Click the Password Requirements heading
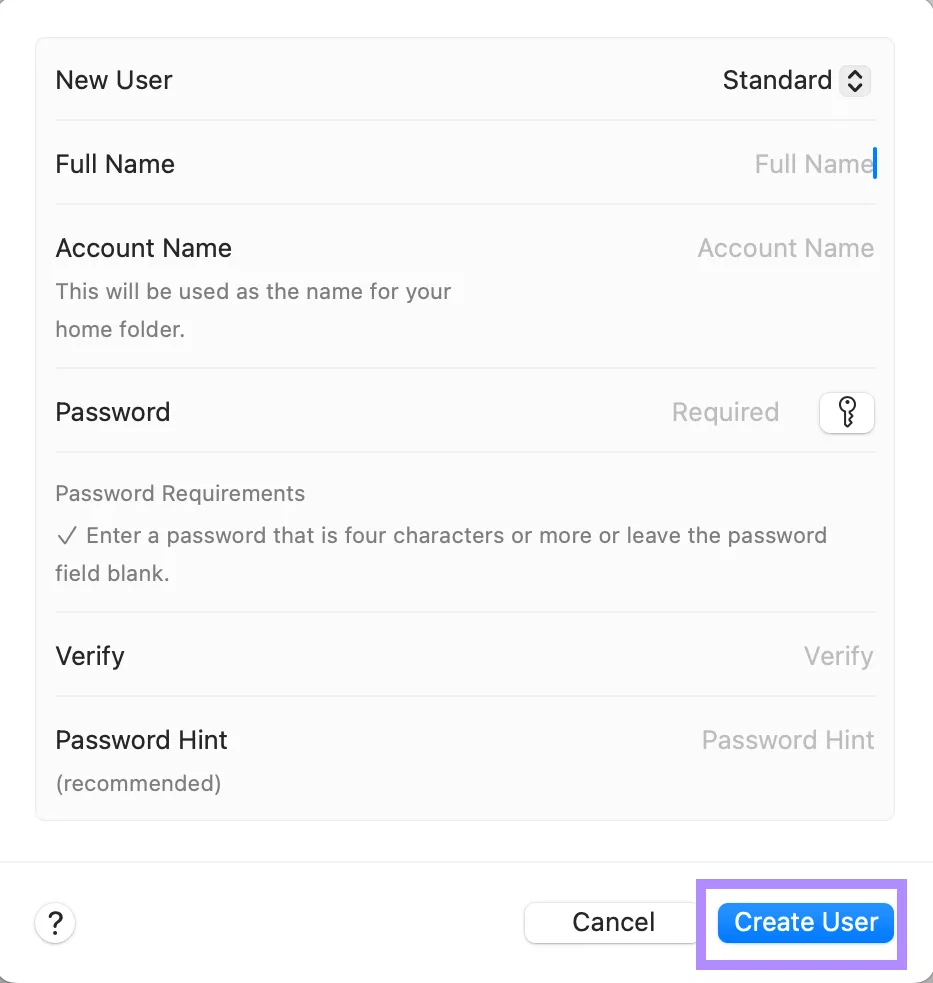This screenshot has height=983, width=933. click(x=180, y=493)
